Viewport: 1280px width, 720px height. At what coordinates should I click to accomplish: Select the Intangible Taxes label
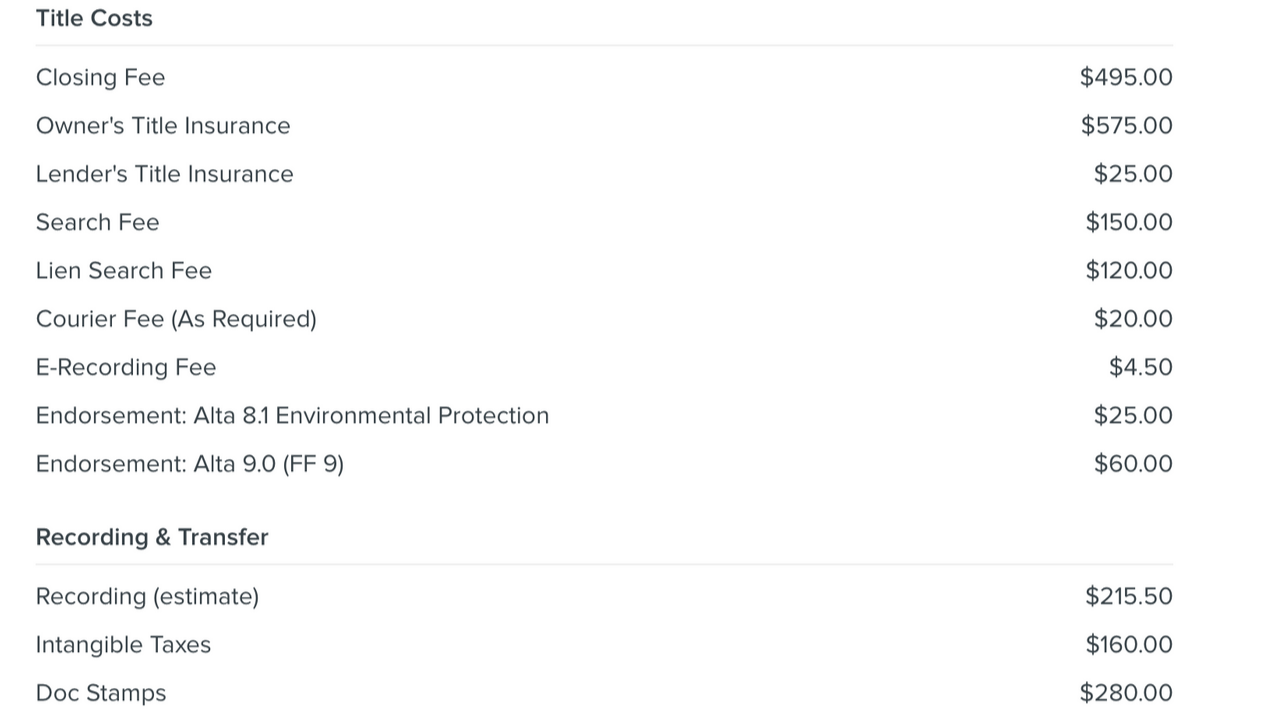click(123, 645)
